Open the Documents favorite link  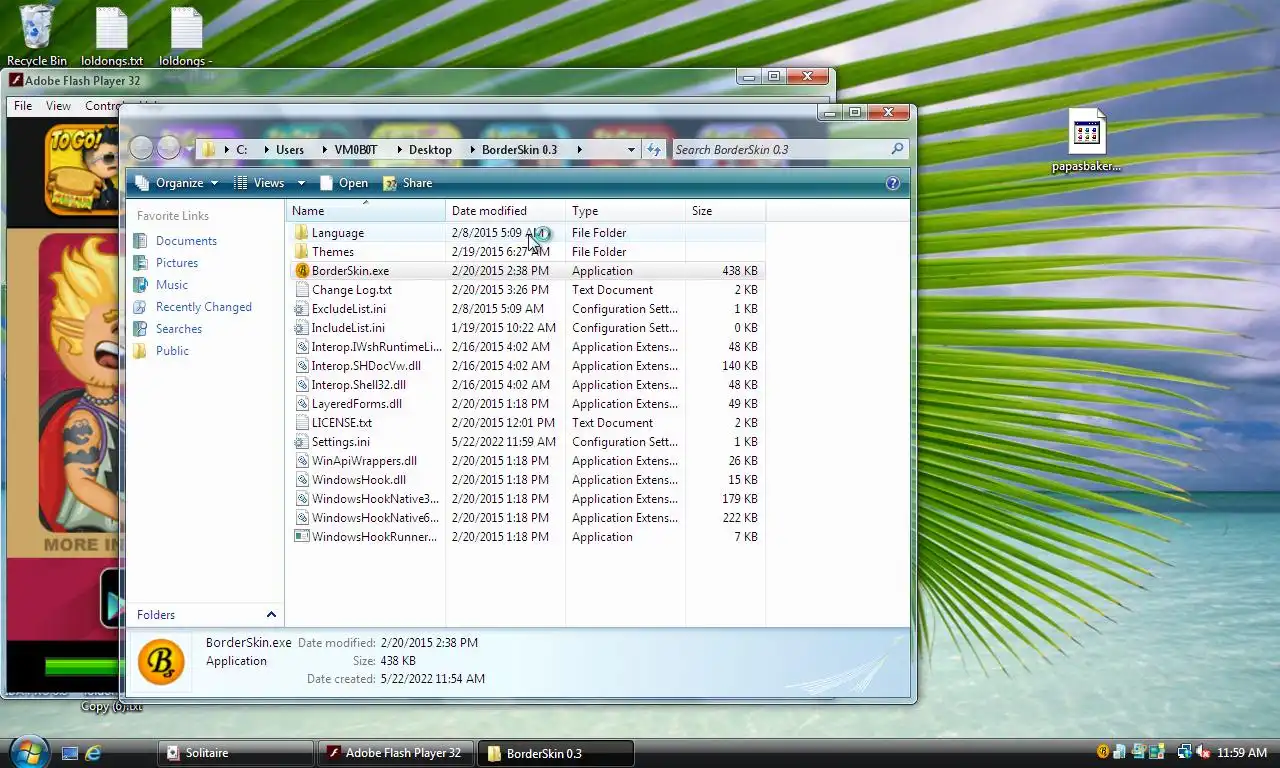click(186, 241)
